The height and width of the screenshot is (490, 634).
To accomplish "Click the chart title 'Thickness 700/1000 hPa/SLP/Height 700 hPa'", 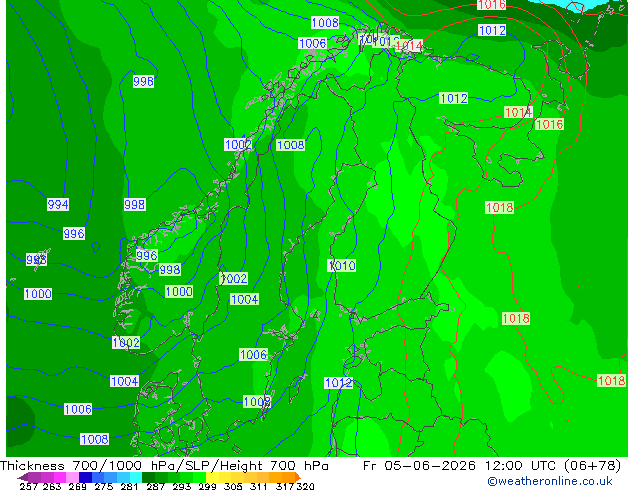I will [164, 466].
